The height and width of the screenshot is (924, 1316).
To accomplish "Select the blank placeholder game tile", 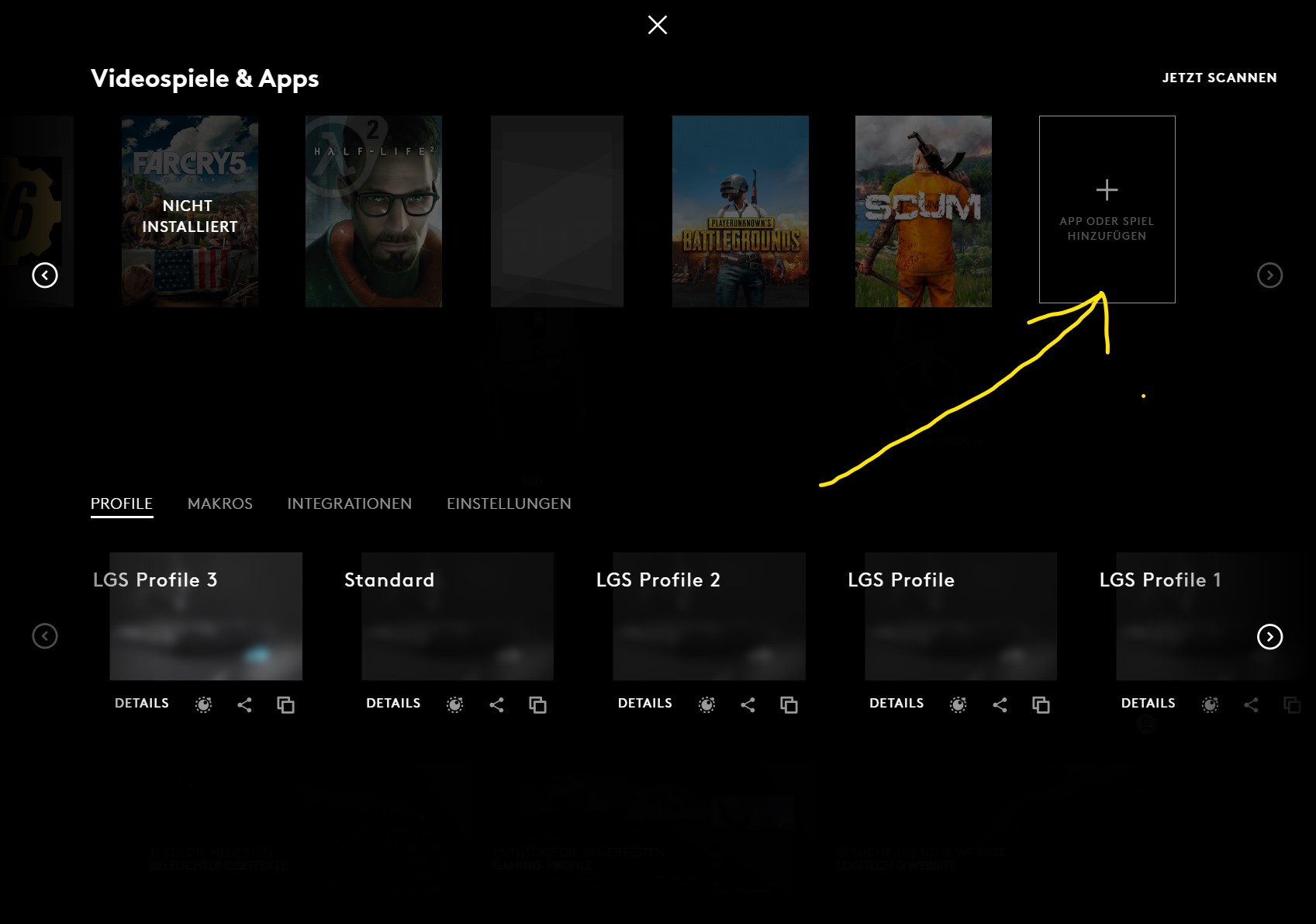I will [557, 211].
